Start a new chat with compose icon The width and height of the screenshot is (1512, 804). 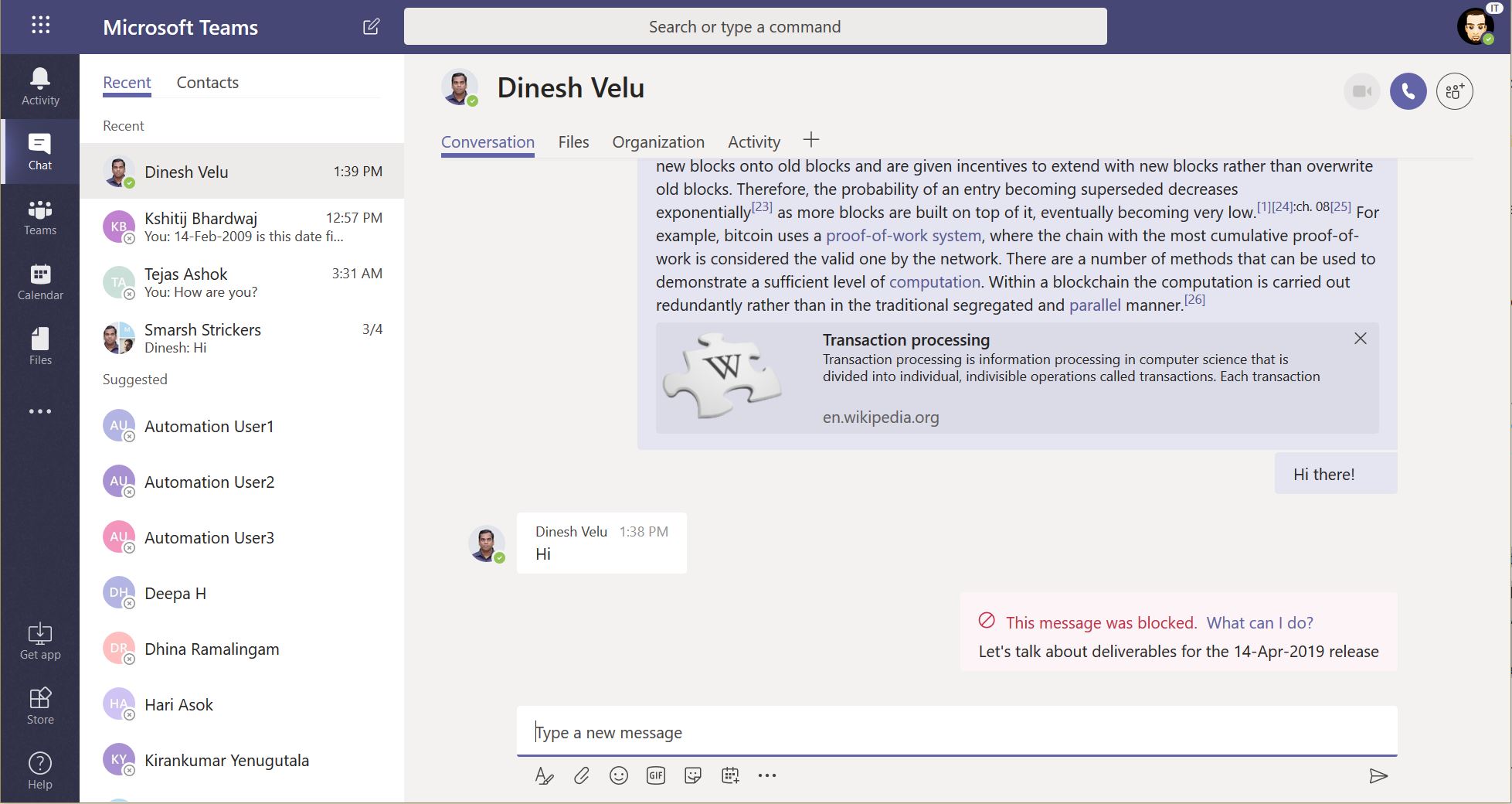point(371,27)
